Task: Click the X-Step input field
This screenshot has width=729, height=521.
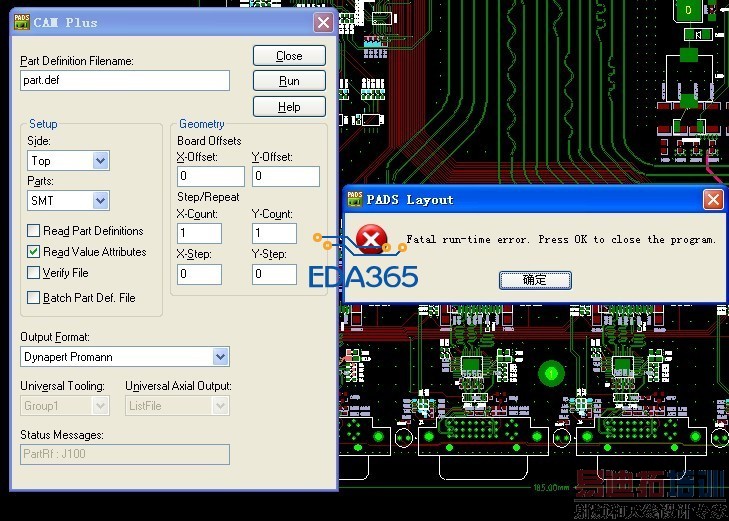Action: point(199,274)
